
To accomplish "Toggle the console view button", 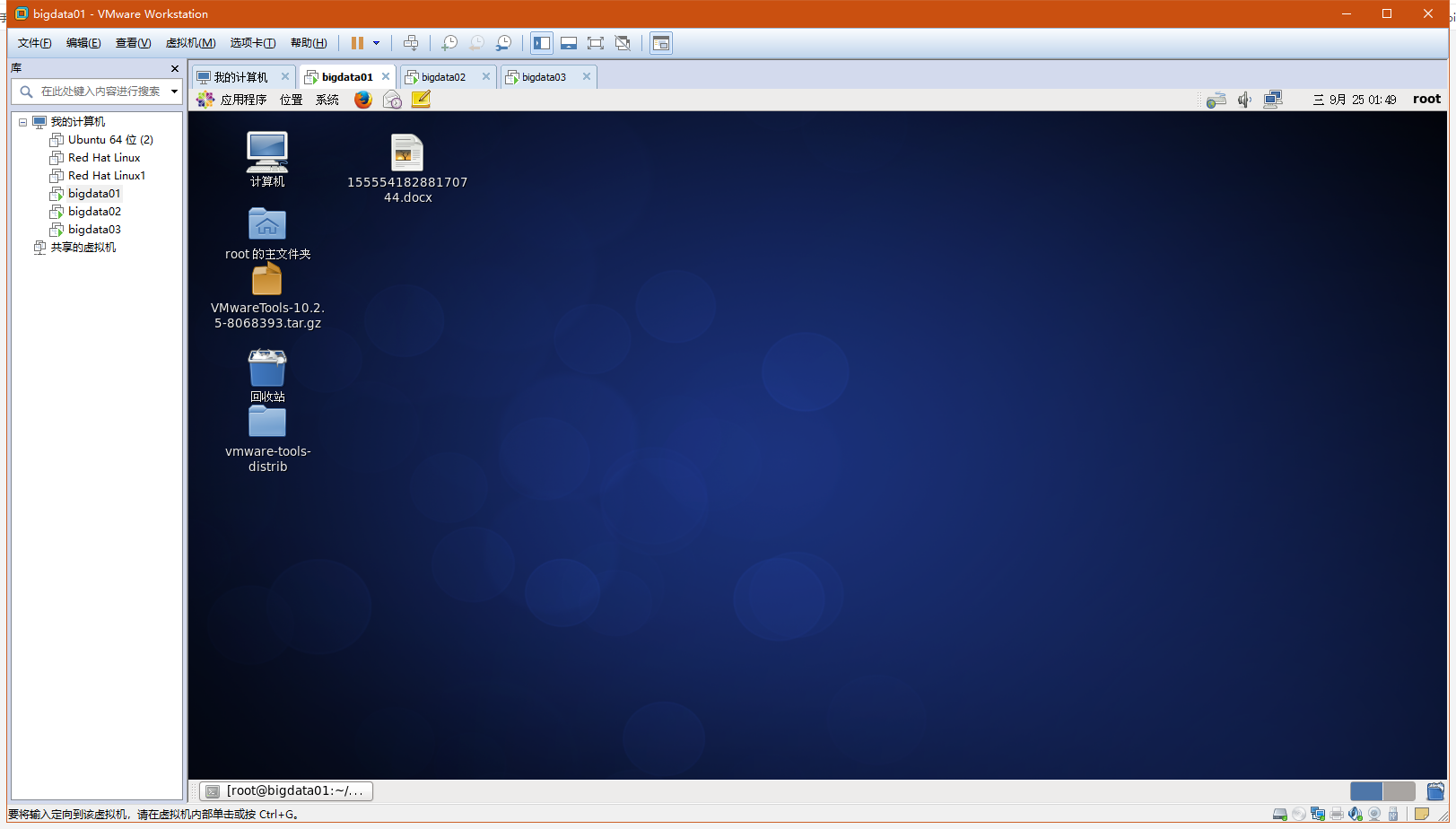I will click(661, 43).
